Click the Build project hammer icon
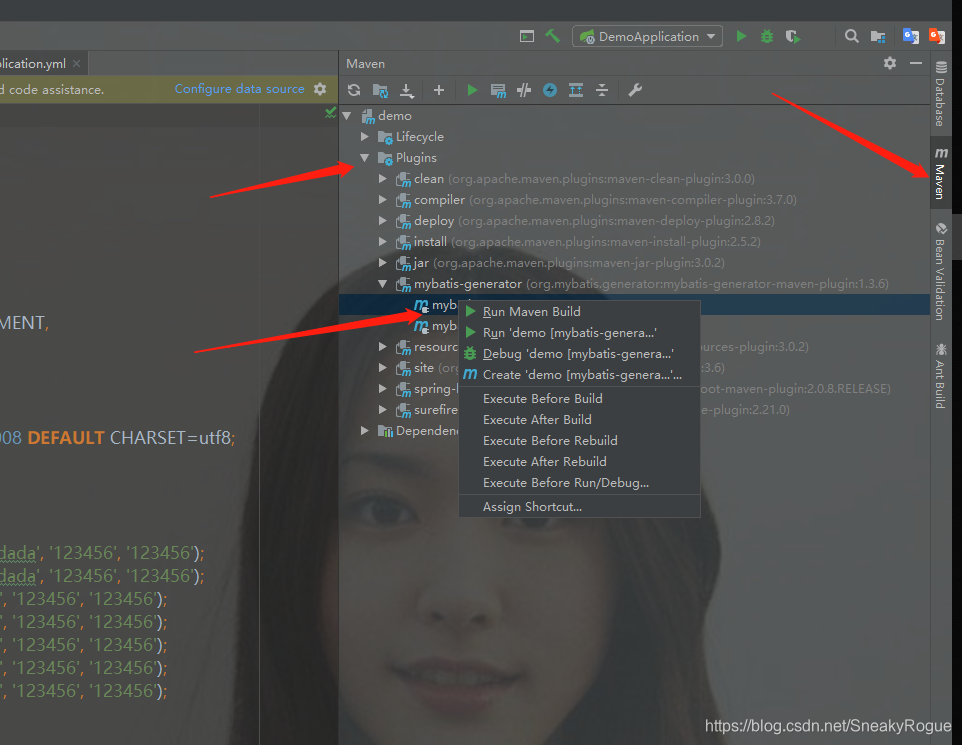 (553, 36)
